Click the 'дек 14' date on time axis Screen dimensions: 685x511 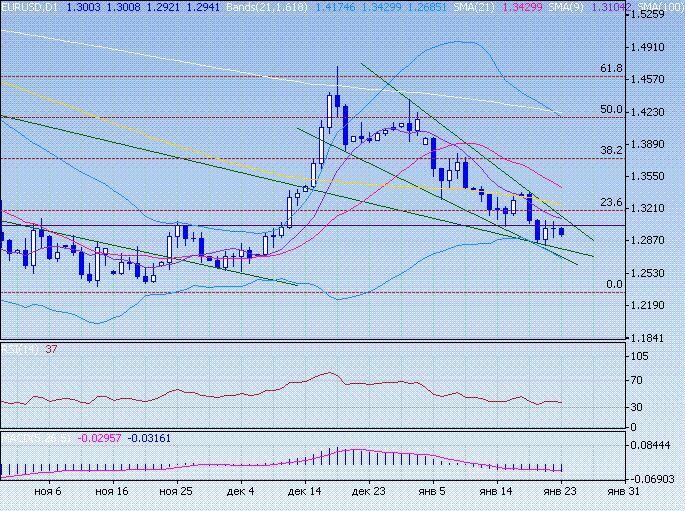point(303,492)
